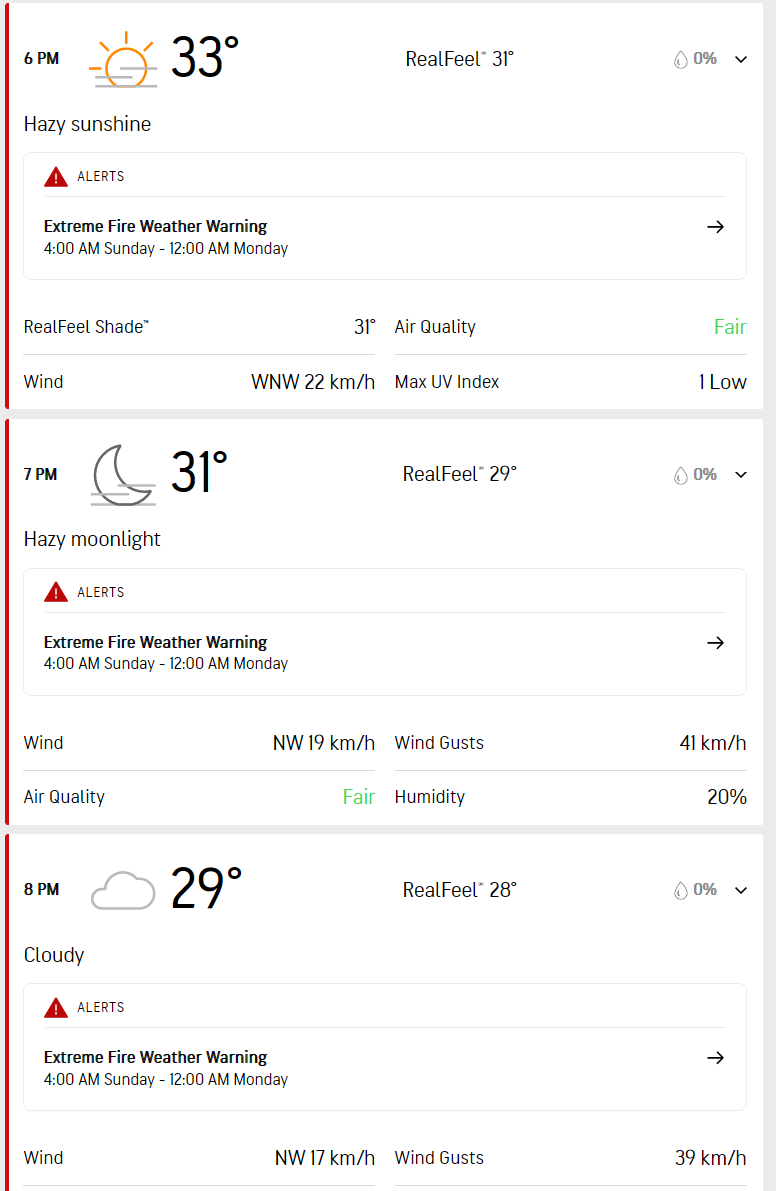
Task: Open the 6 PM alert arrow for details
Action: pos(715,226)
